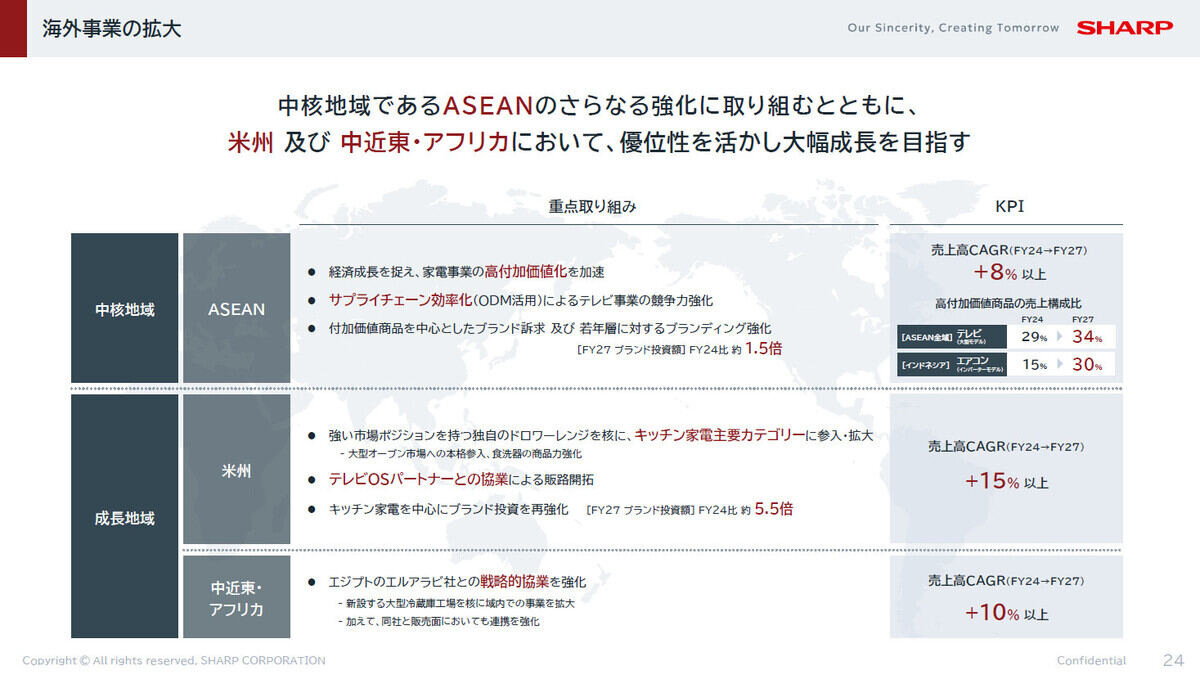
Task: Click the [インドネシア] エアコン label
Action: (x=950, y=365)
